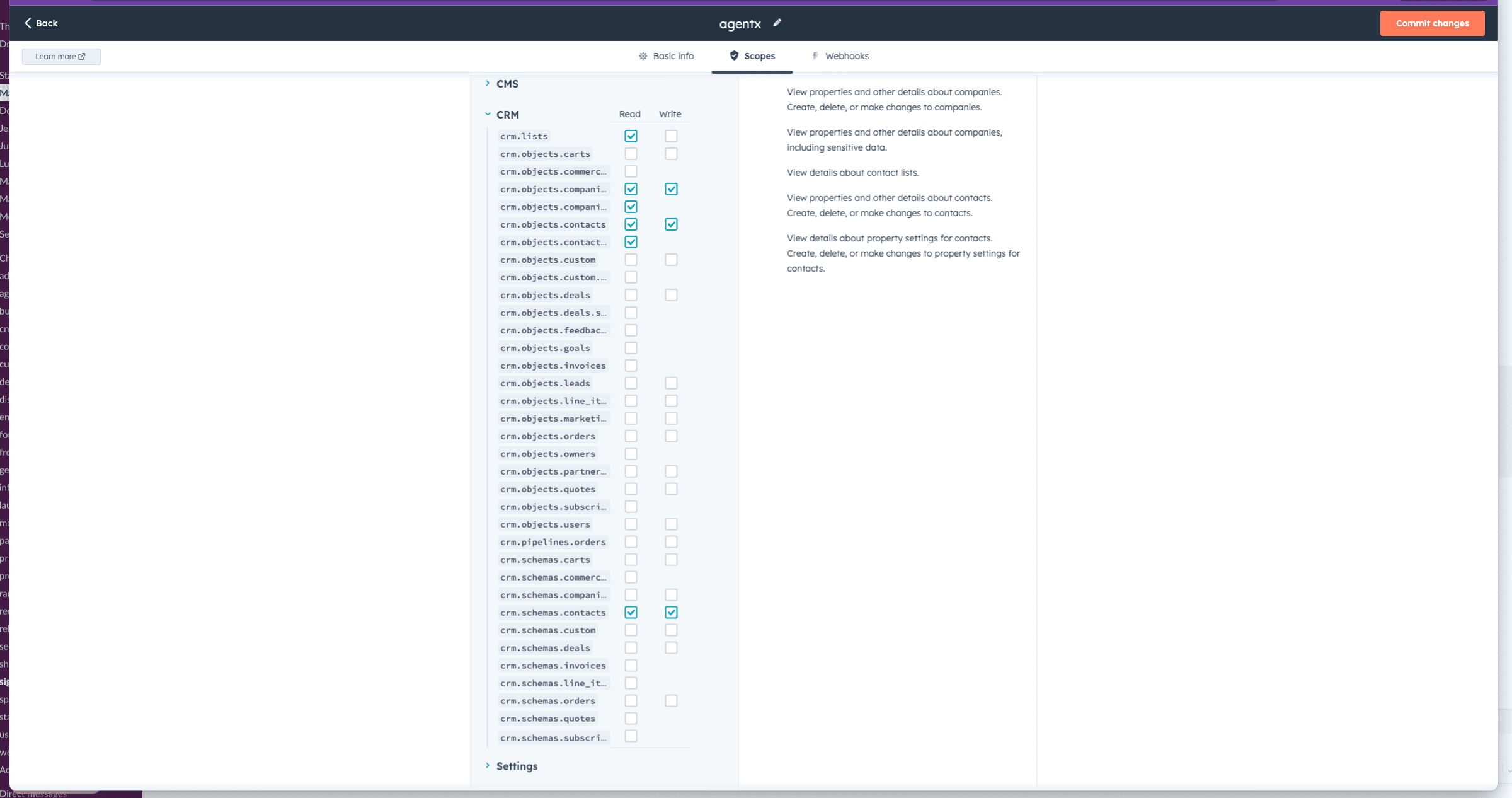Screen dimensions: 1512x798
Task: Check Read for crm.objects.owners
Action: click(631, 454)
